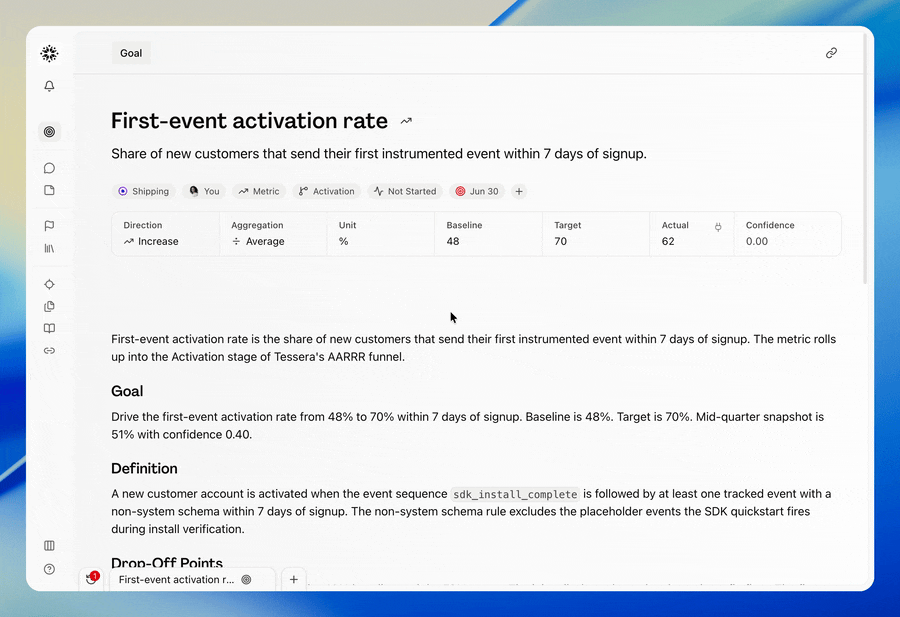Click the page title First-event activation rate

click(249, 121)
